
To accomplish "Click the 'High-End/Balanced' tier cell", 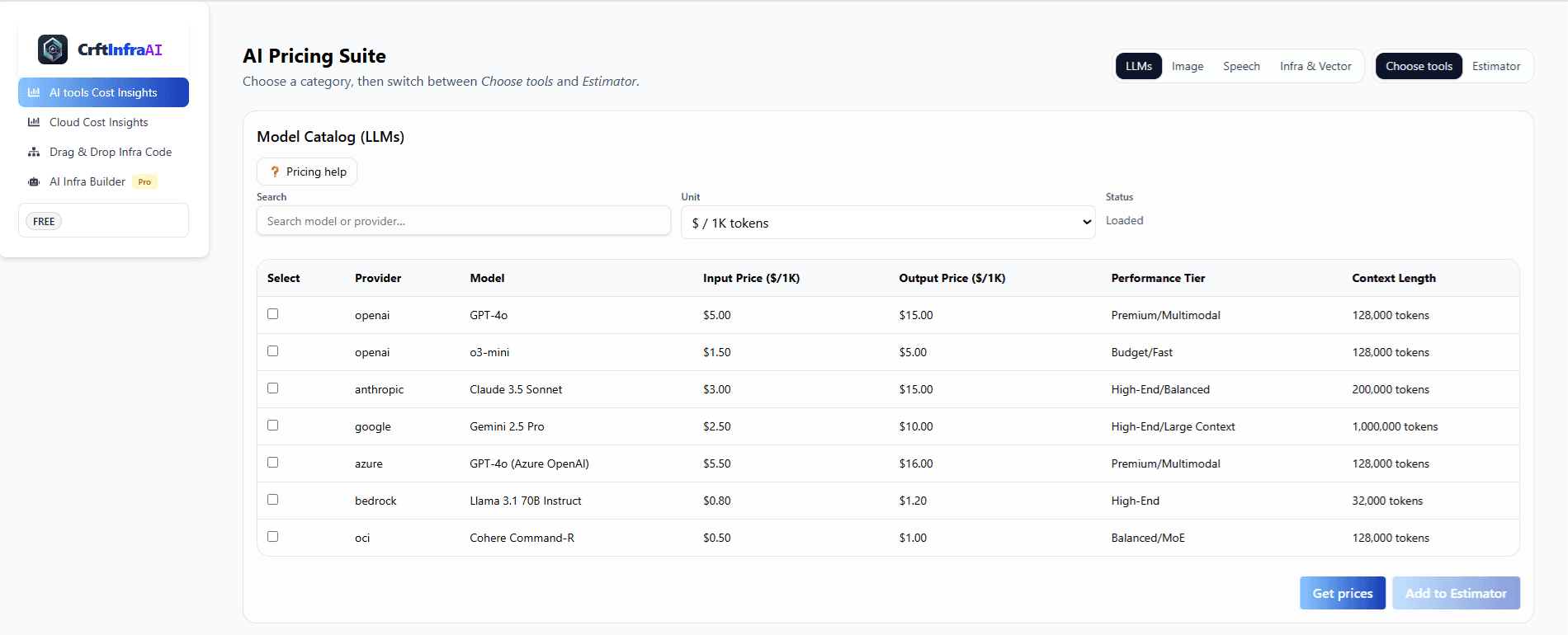I will 1160,389.
